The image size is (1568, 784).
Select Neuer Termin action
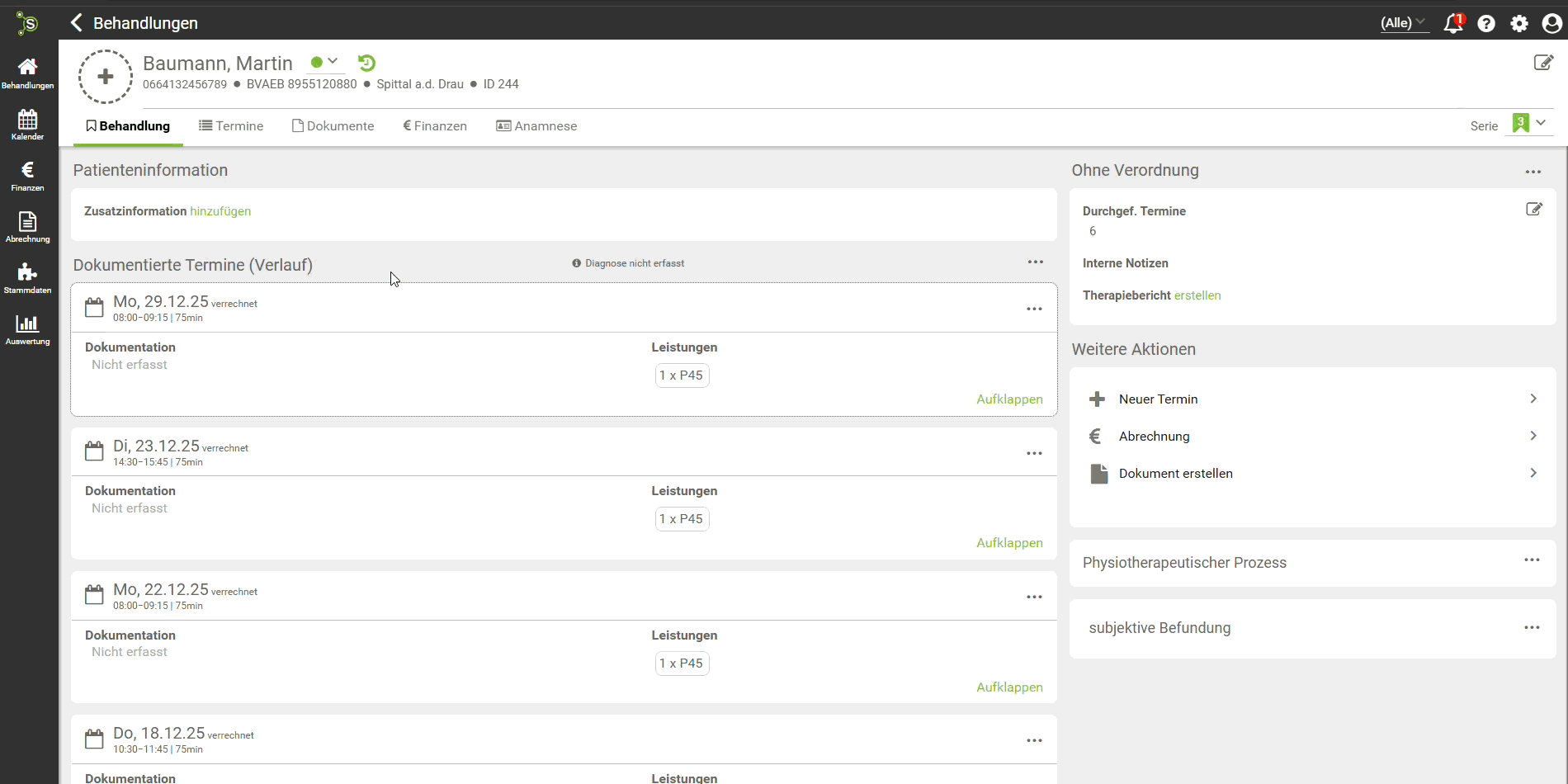1157,399
